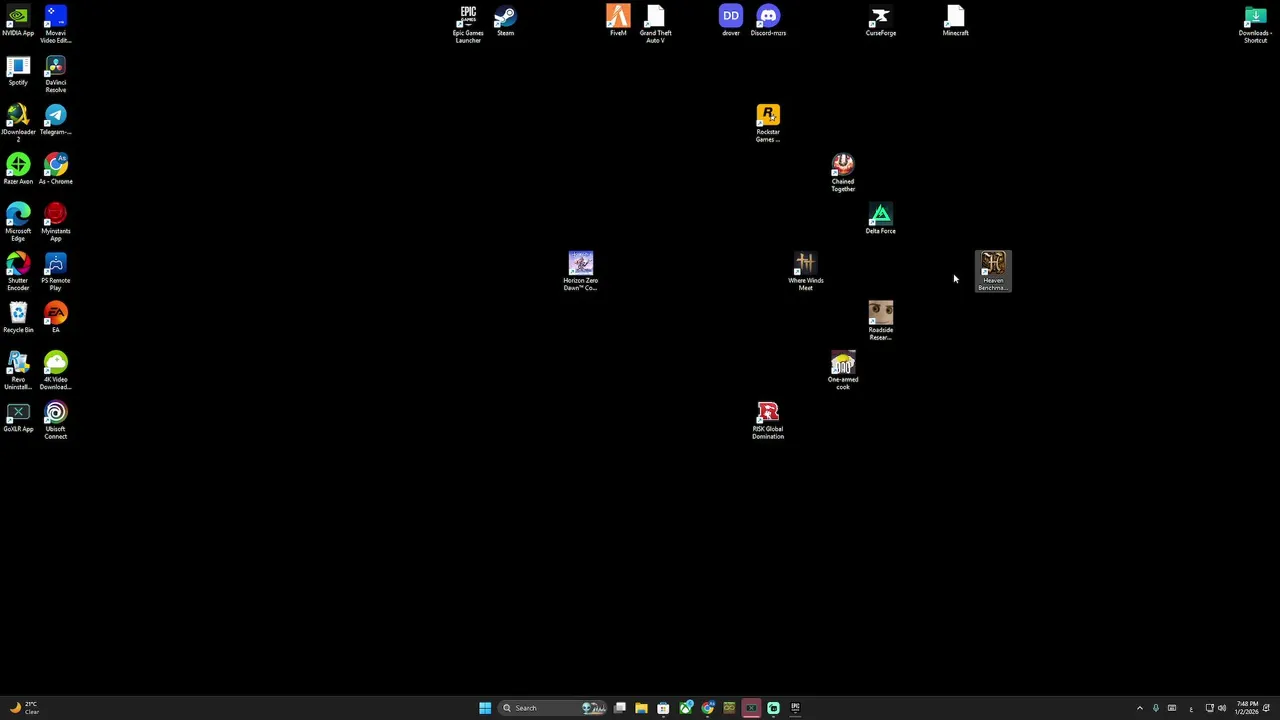Select the GoXLR App shortcut
The width and height of the screenshot is (1280, 720).
click(x=18, y=417)
